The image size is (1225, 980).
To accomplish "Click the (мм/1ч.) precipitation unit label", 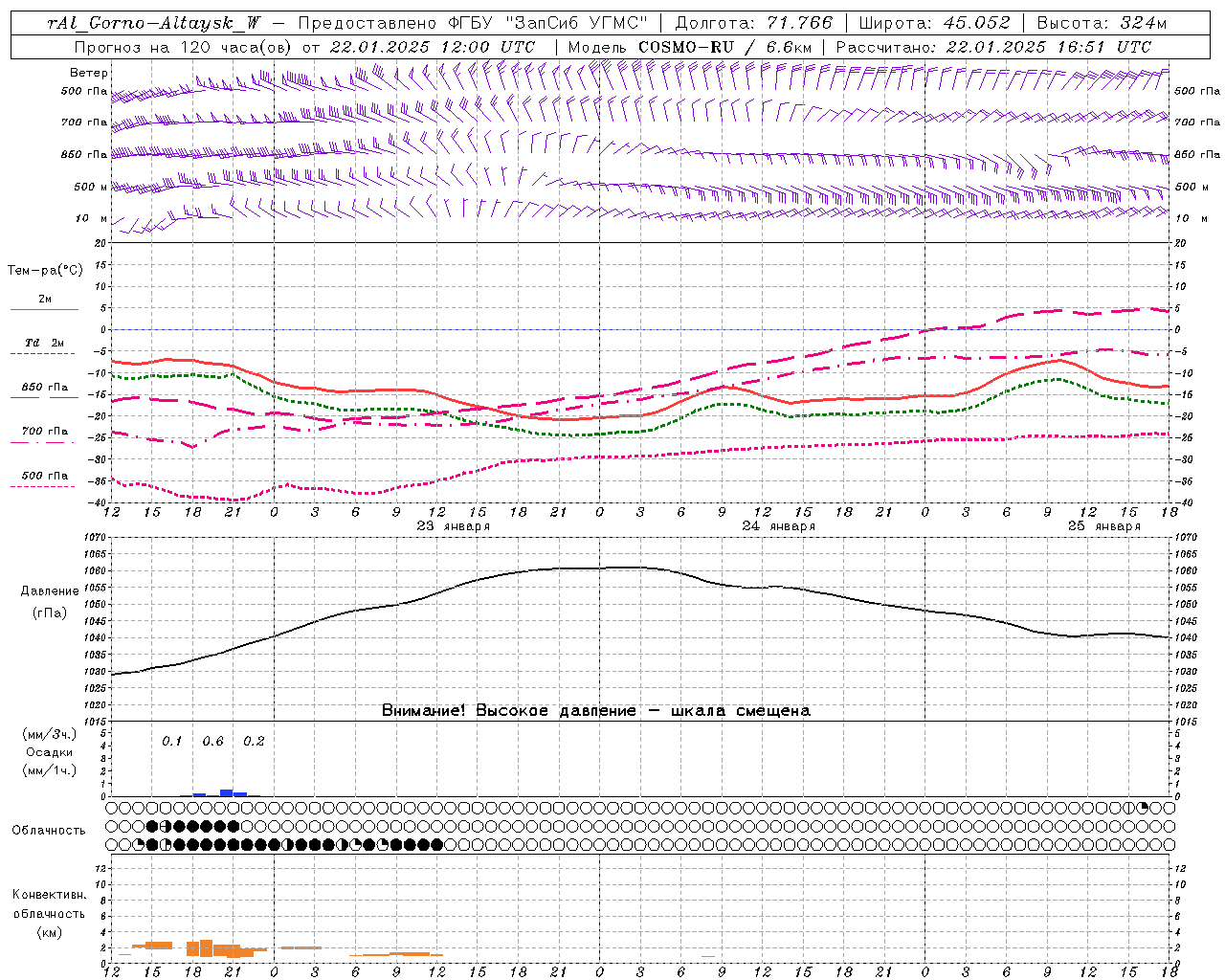I will click(50, 770).
